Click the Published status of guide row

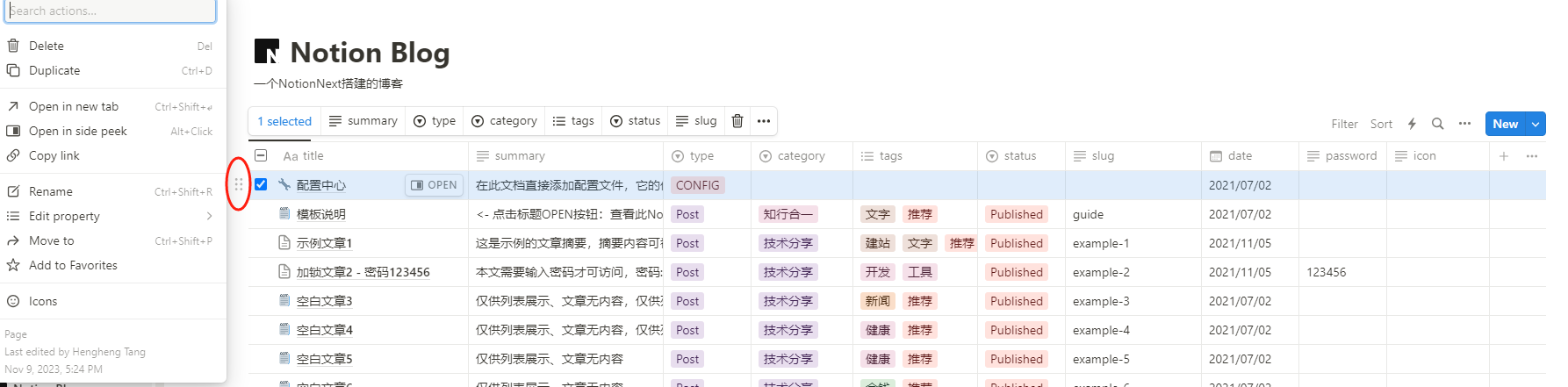point(1017,214)
